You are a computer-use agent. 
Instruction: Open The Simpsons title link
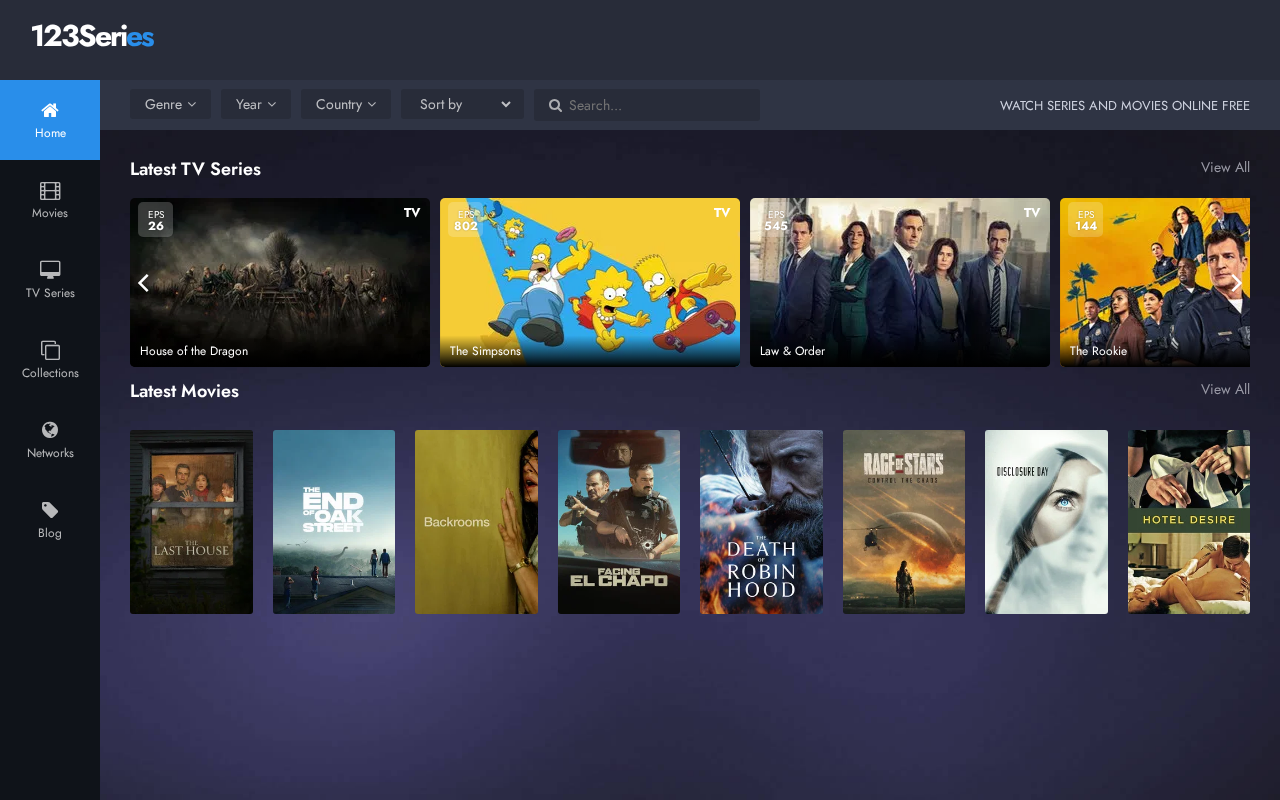485,351
